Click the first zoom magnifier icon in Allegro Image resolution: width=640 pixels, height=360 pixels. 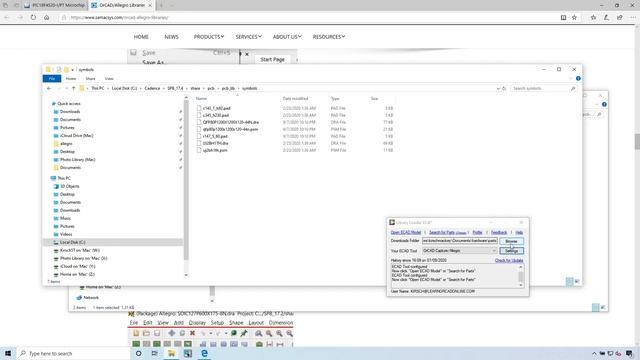pos(259,333)
